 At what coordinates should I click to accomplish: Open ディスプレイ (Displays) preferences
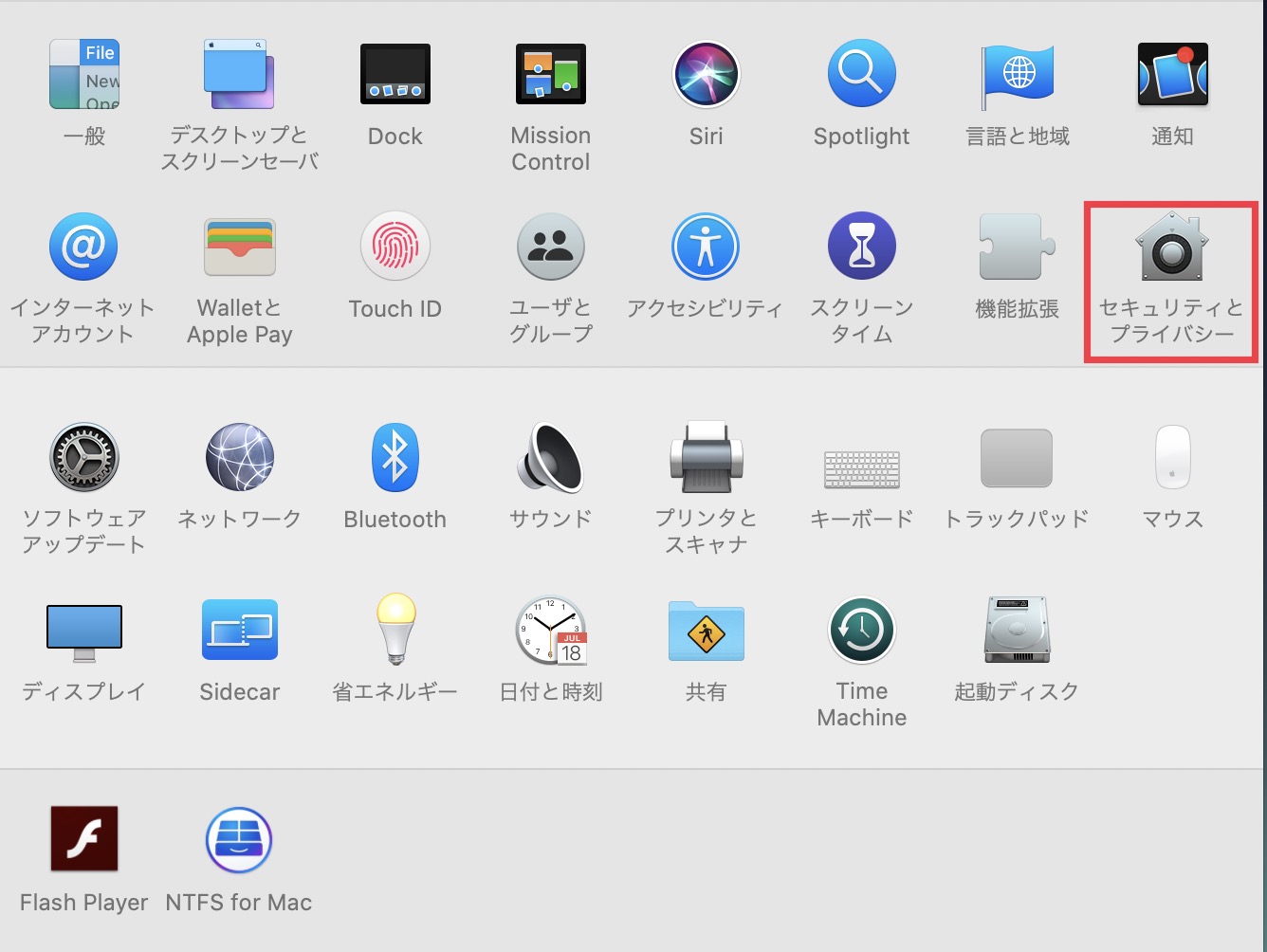[x=84, y=632]
